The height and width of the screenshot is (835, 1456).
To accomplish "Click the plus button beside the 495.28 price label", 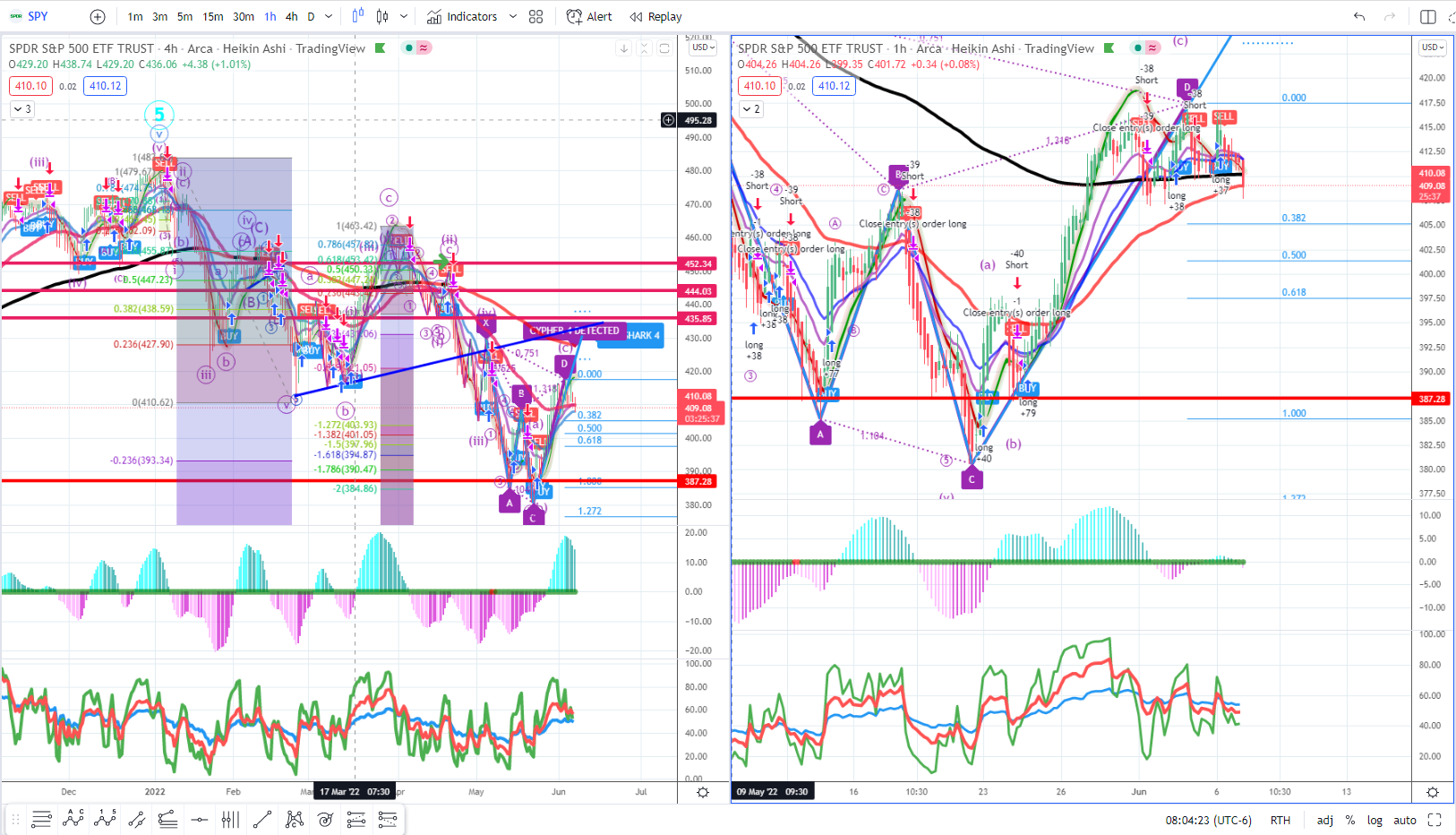I will point(668,120).
